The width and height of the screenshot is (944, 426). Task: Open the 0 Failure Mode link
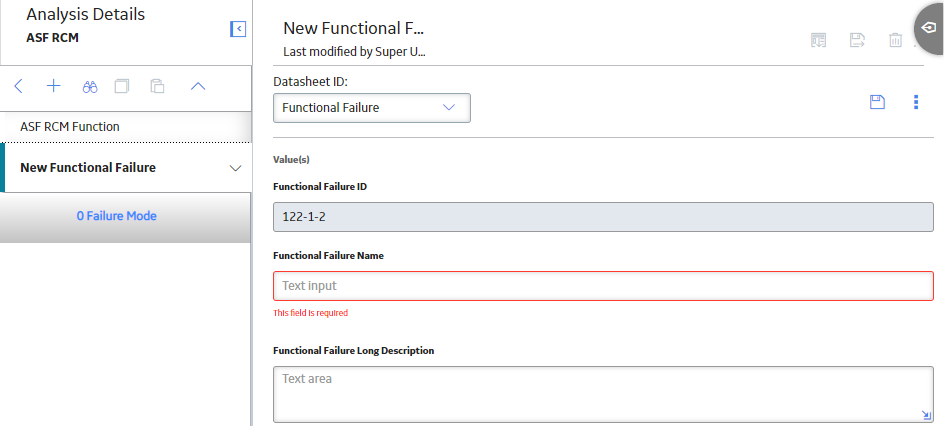pyautogui.click(x=116, y=215)
